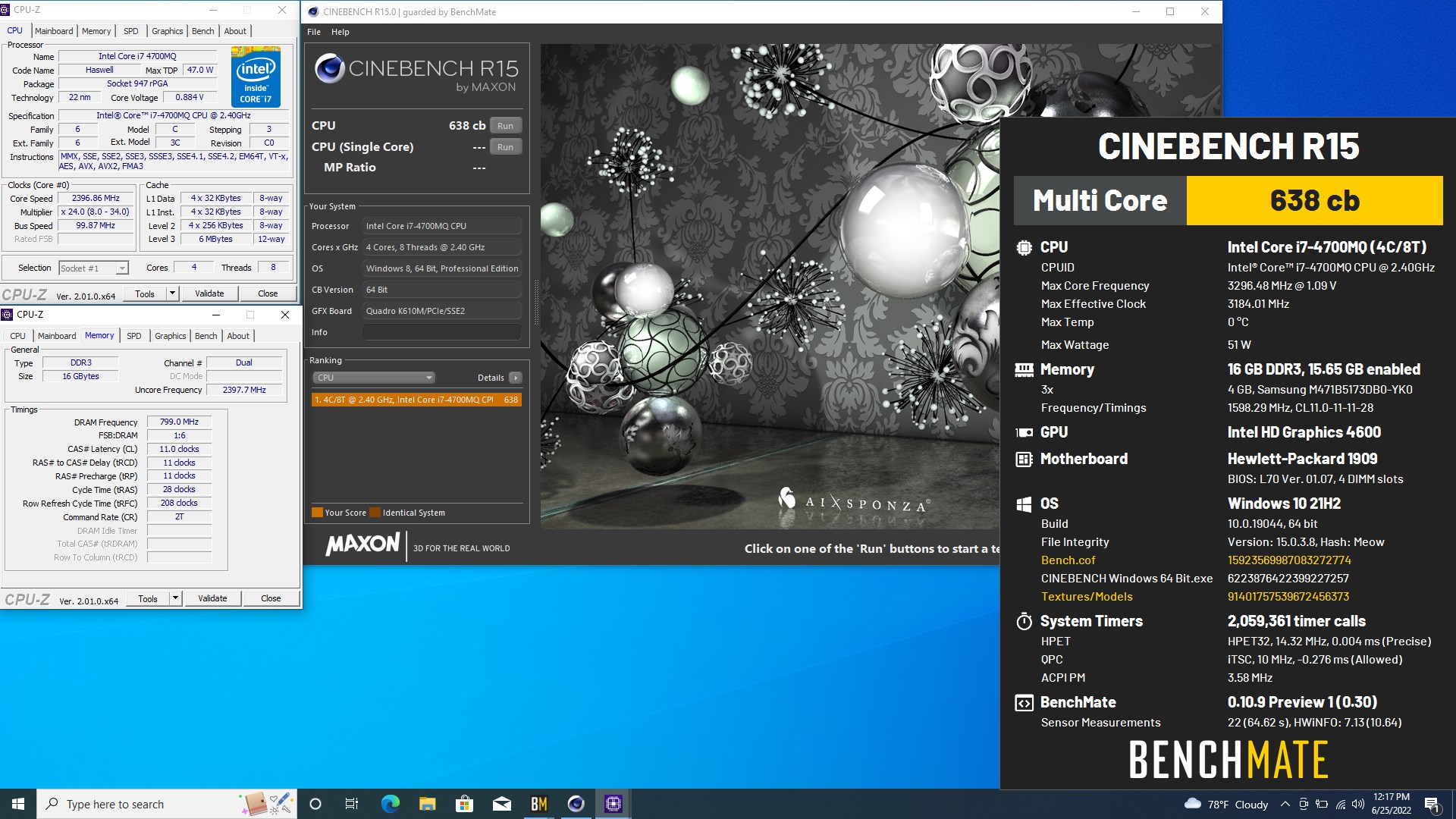Viewport: 1456px width, 819px height.
Task: Open Mail app from taskbar
Action: (x=501, y=804)
